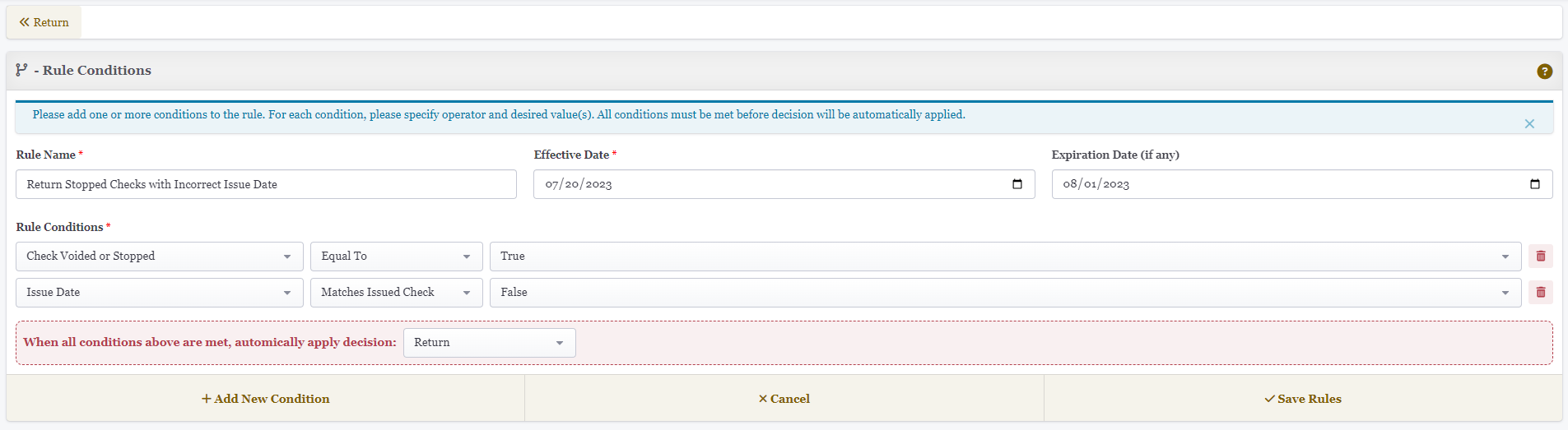Click the Rule Conditions branch icon
Screen dimensions: 1568x430
[x=21, y=71]
